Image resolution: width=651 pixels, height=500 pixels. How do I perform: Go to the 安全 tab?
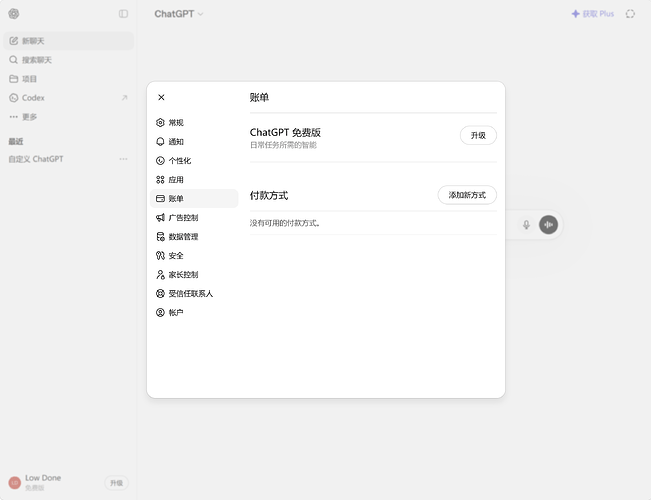194,255
